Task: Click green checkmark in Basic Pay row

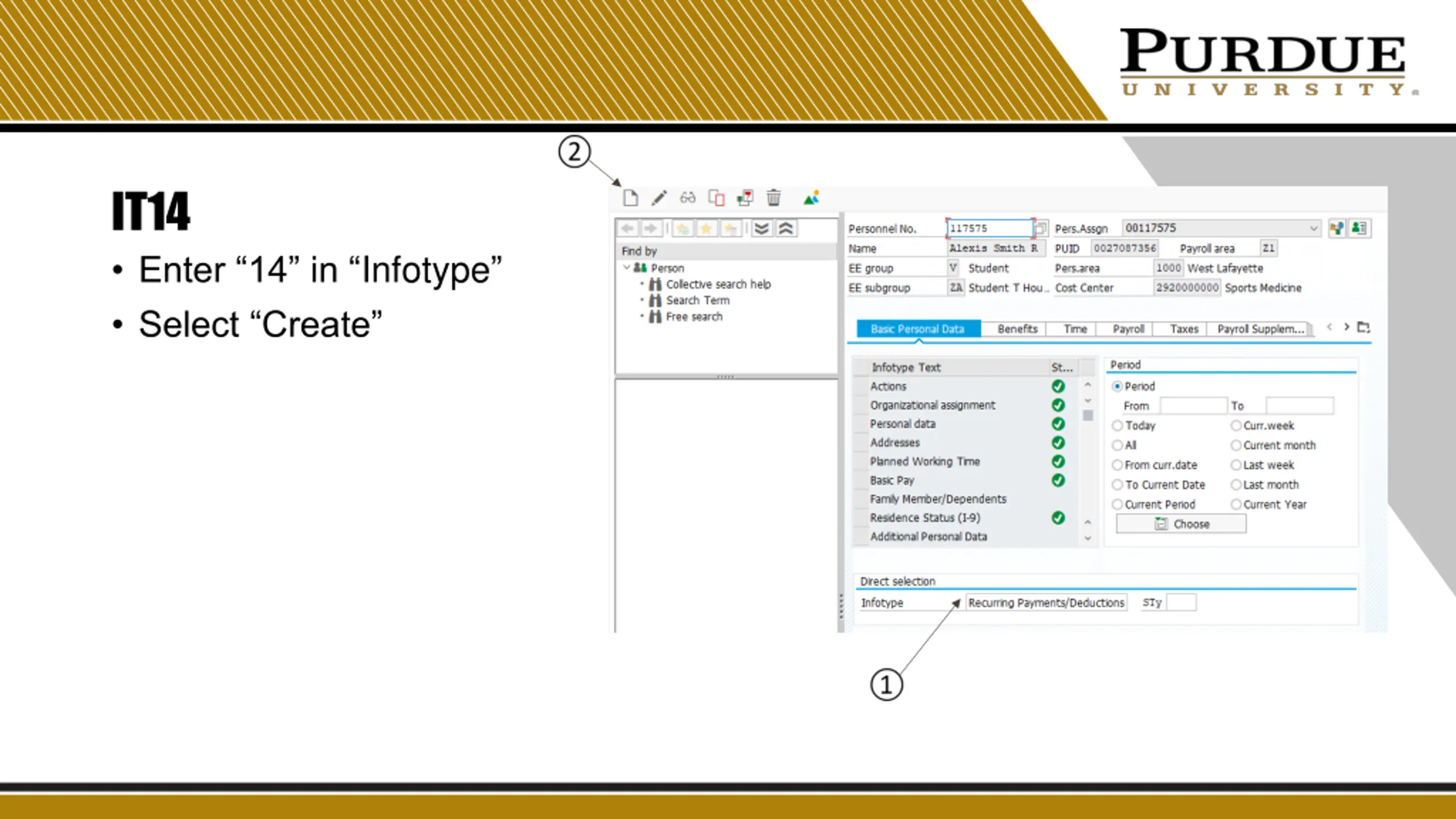Action: point(1058,480)
